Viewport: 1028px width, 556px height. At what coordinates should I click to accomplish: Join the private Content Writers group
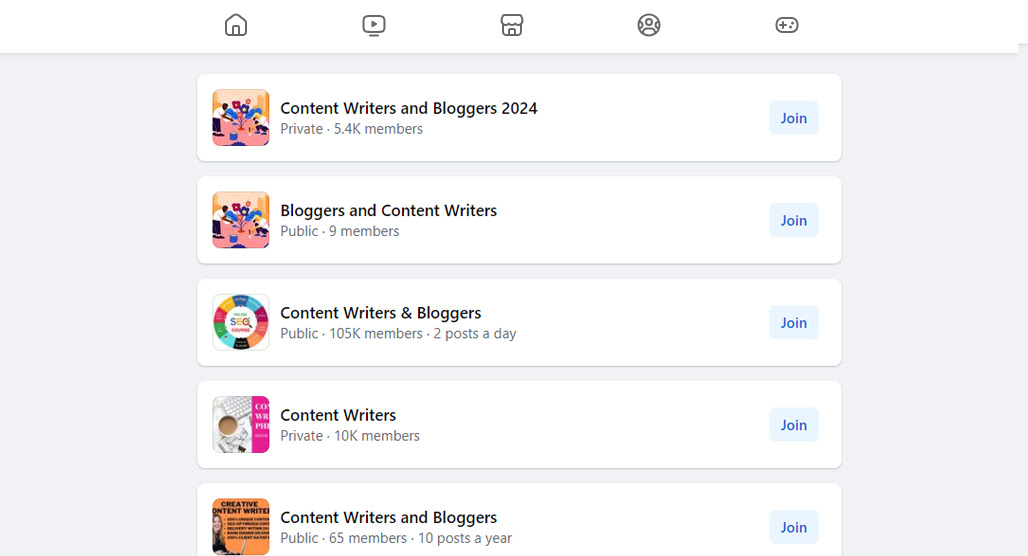click(x=794, y=425)
